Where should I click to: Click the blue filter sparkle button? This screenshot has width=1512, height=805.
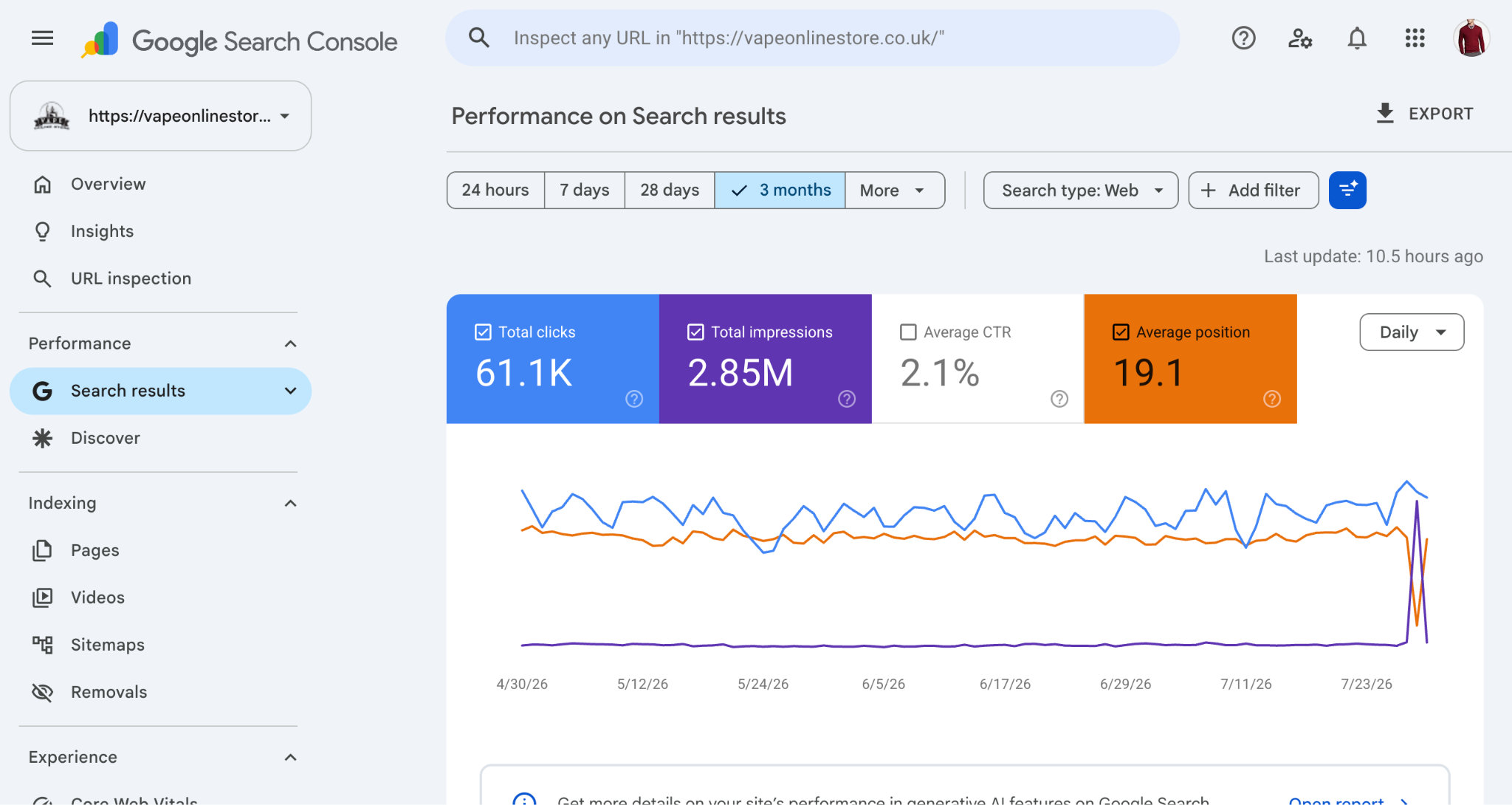[x=1347, y=191]
